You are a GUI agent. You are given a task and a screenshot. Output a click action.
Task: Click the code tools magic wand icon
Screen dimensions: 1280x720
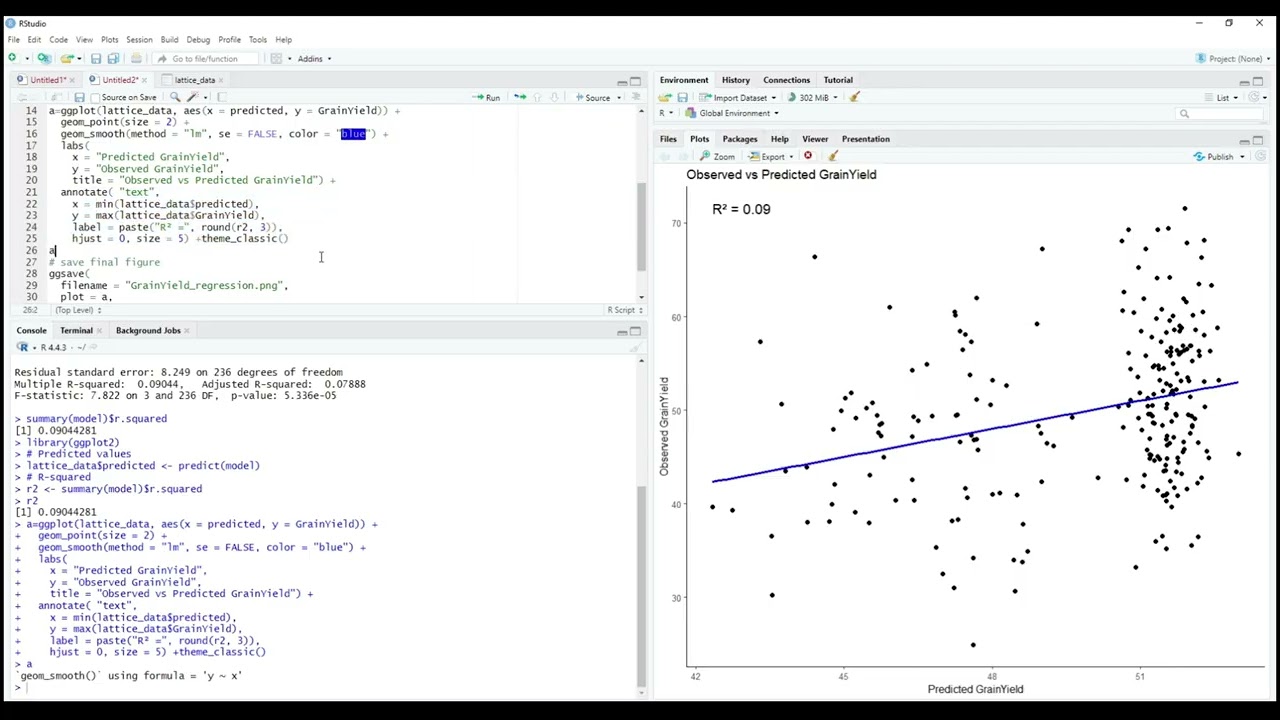[x=192, y=97]
